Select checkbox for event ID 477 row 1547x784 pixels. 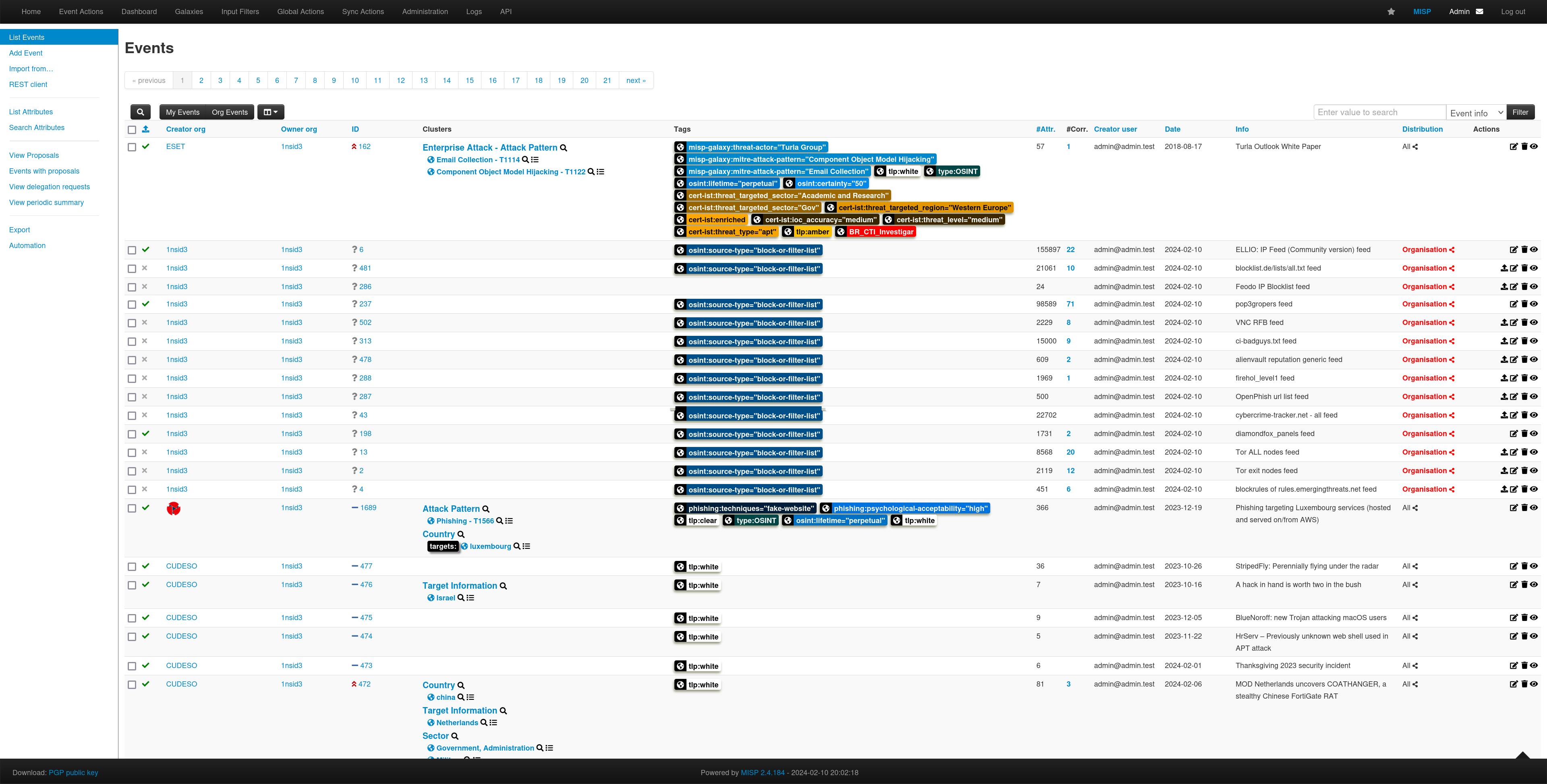[x=132, y=567]
